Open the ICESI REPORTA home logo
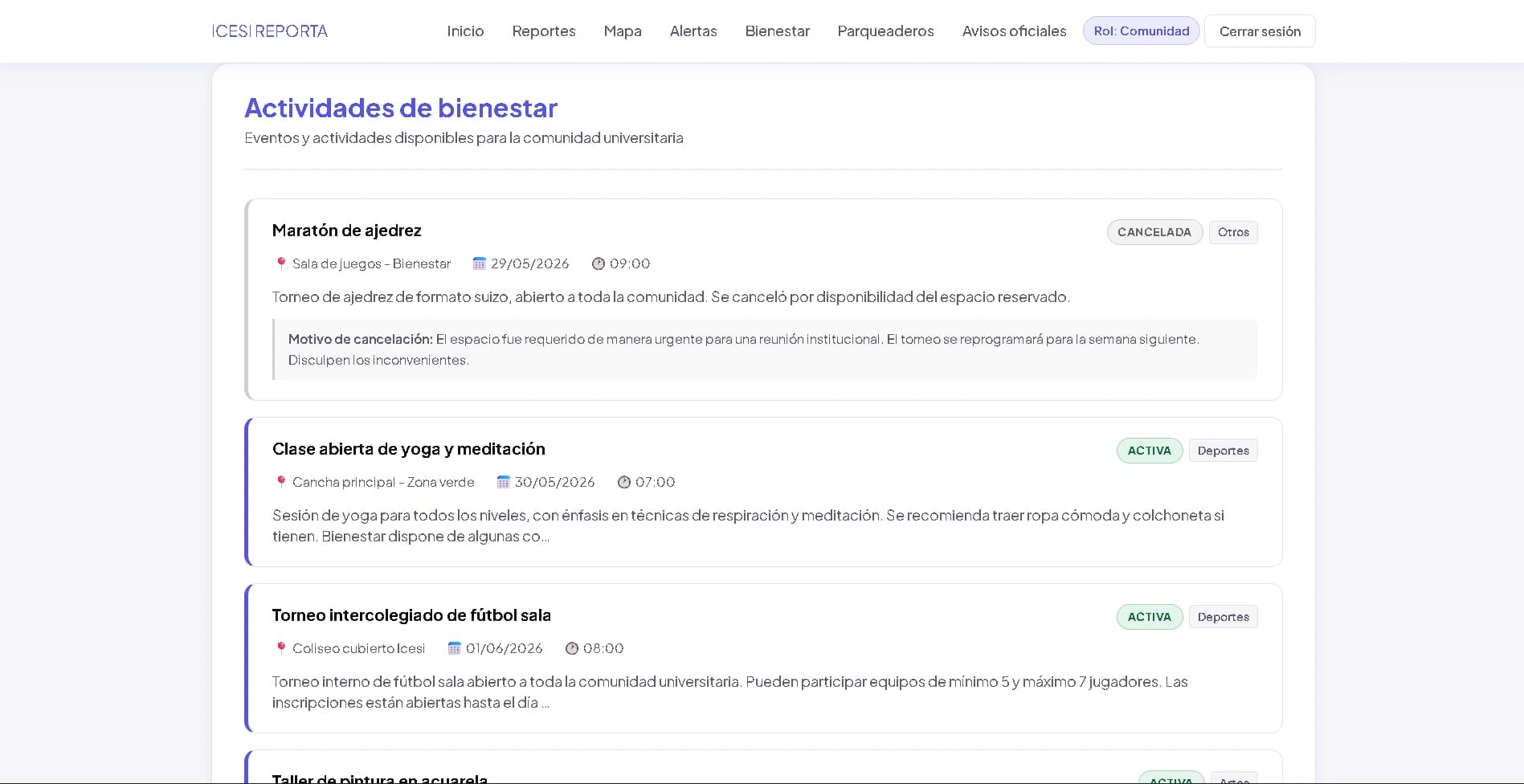Viewport: 1524px width, 784px height. 270,31
